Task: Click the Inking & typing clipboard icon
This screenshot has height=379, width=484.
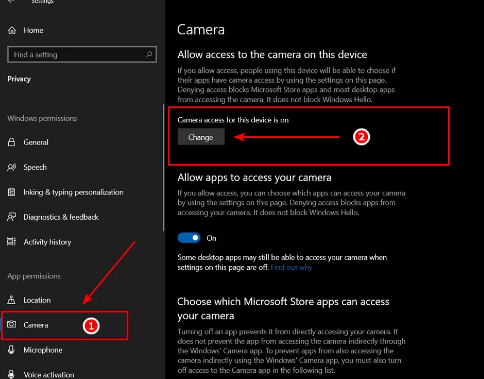Action: point(12,192)
